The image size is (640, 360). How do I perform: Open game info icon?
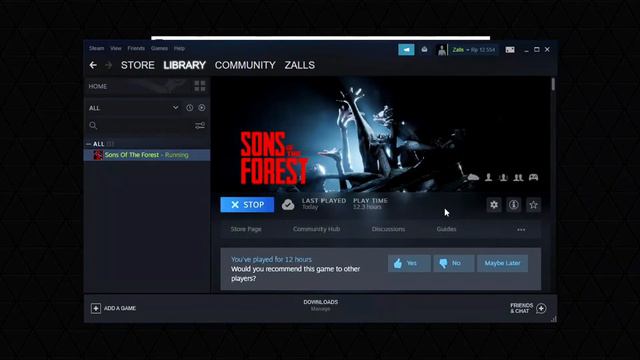(x=513, y=204)
